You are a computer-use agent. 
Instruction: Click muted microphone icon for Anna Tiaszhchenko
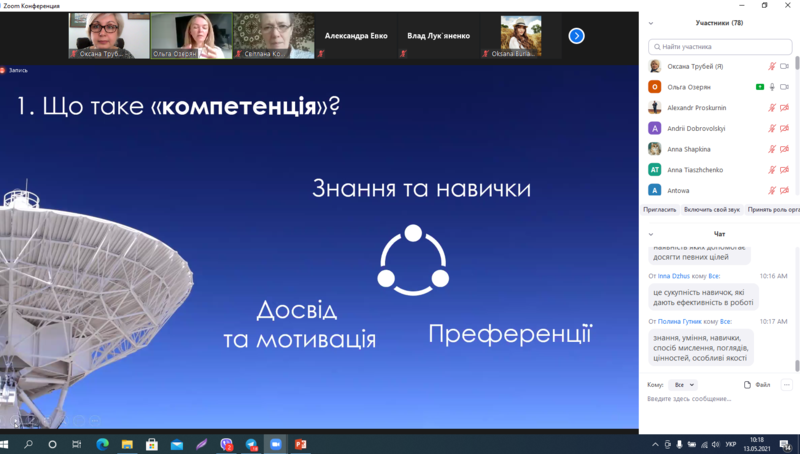[x=772, y=170]
